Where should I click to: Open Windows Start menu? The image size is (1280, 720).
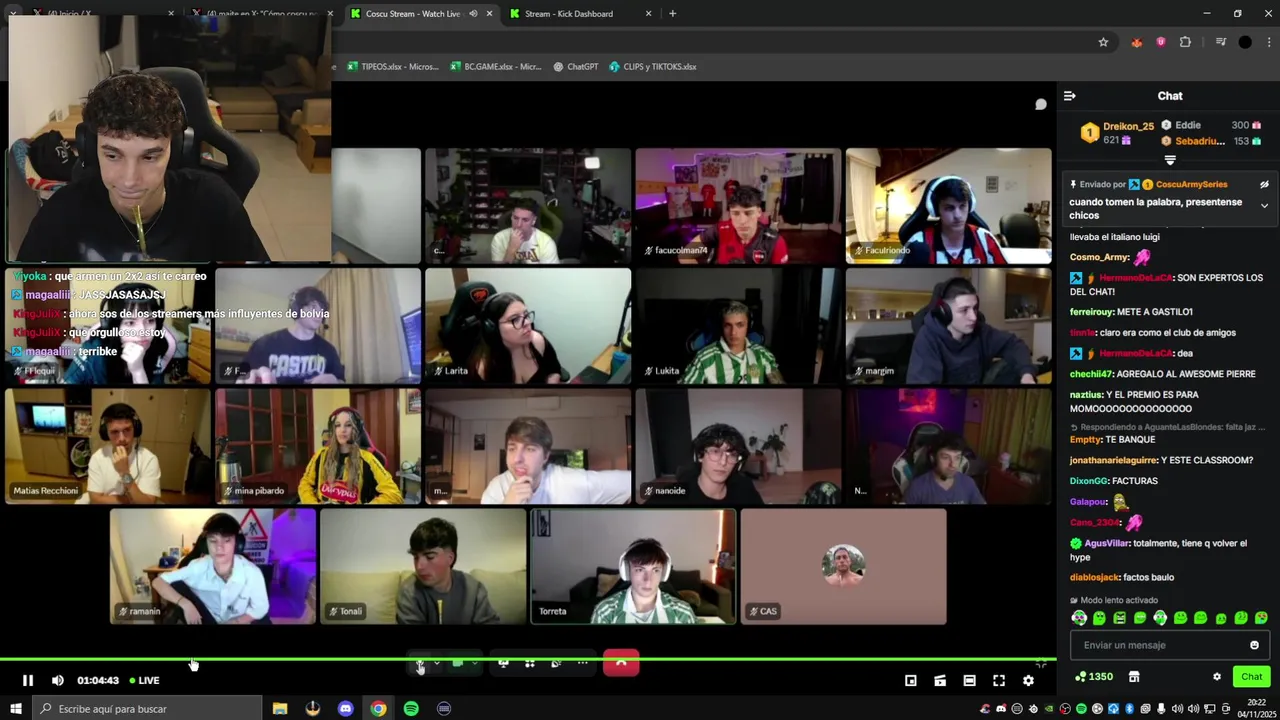click(16, 709)
